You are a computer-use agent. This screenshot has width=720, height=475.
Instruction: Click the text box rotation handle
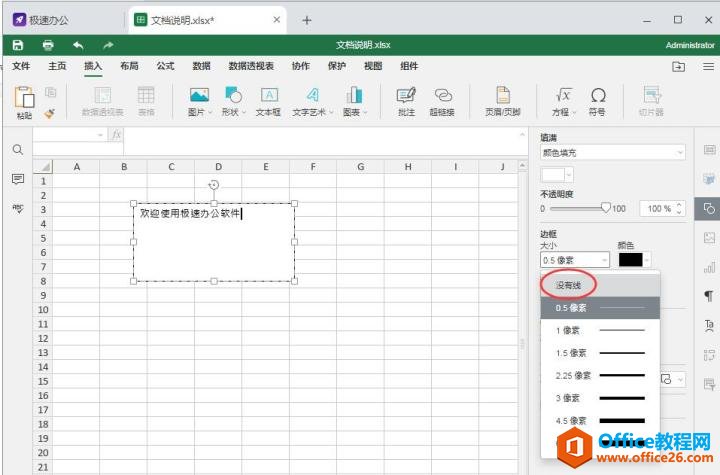(x=214, y=185)
